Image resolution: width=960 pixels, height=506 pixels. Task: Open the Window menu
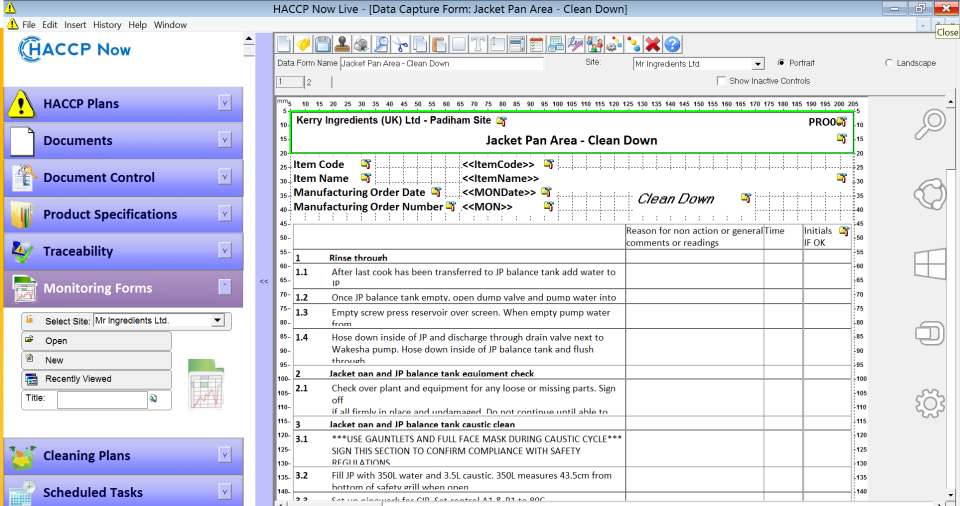point(170,25)
